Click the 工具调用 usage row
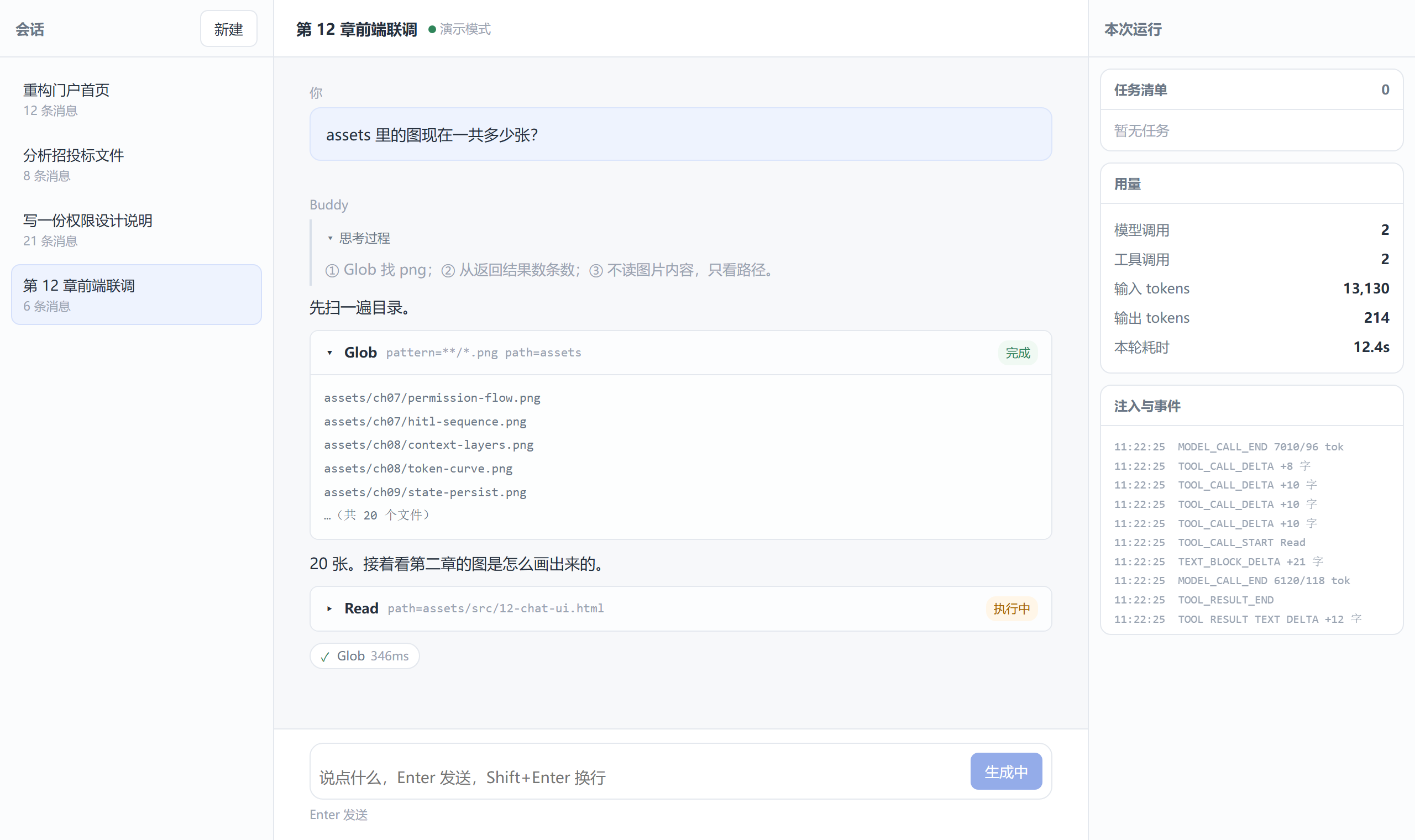Screen dimensions: 1415x840 1251,259
